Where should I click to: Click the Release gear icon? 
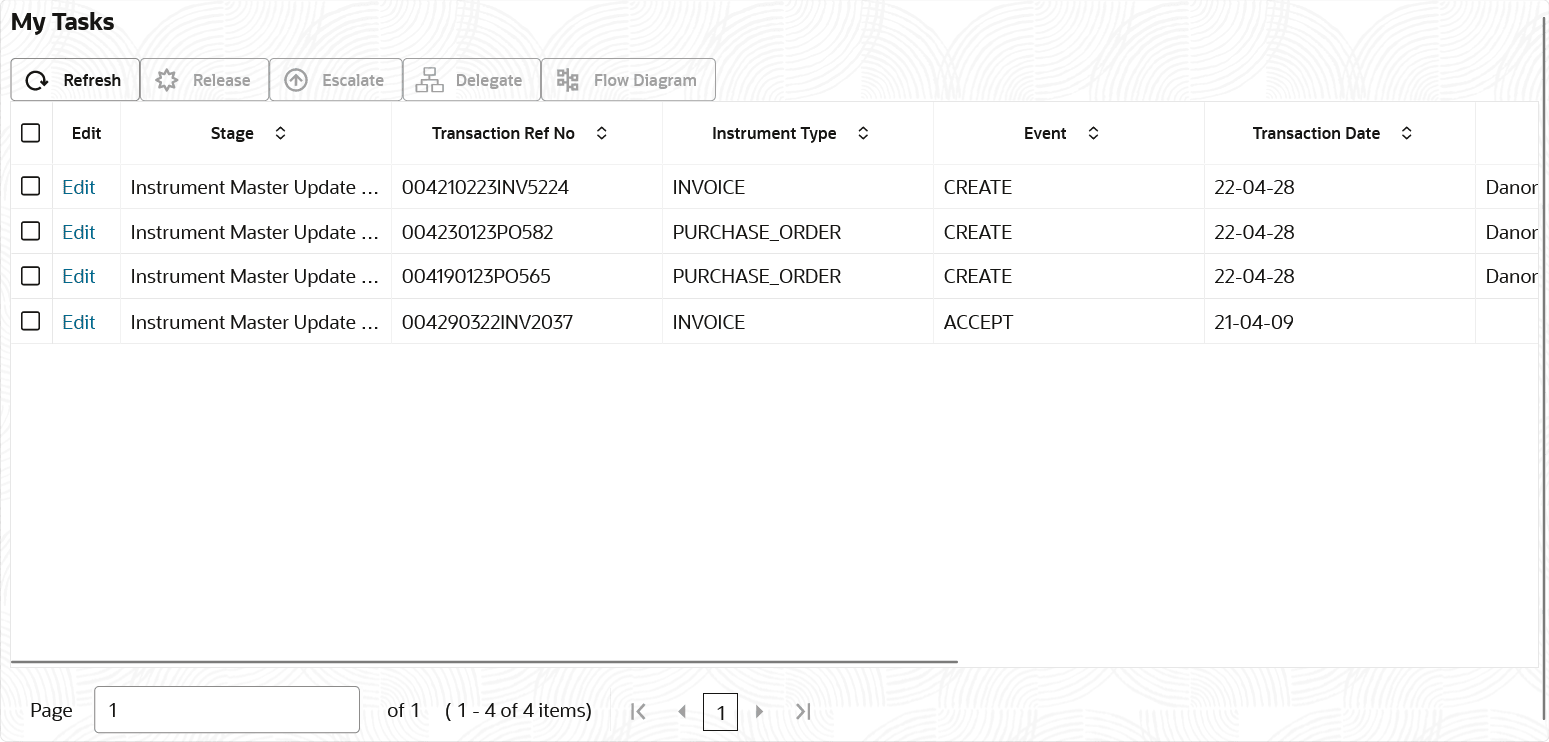167,81
